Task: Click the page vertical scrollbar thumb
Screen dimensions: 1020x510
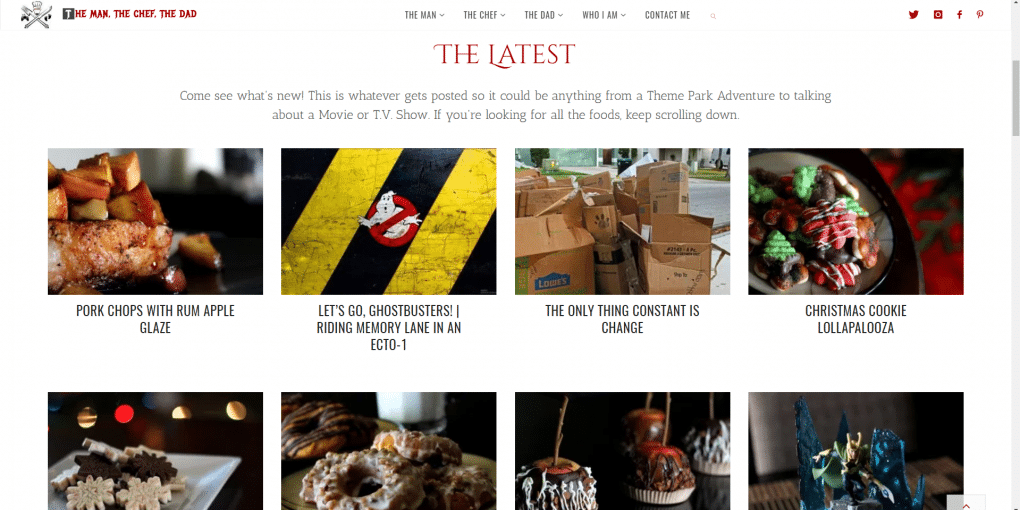Action: pos(1015,98)
